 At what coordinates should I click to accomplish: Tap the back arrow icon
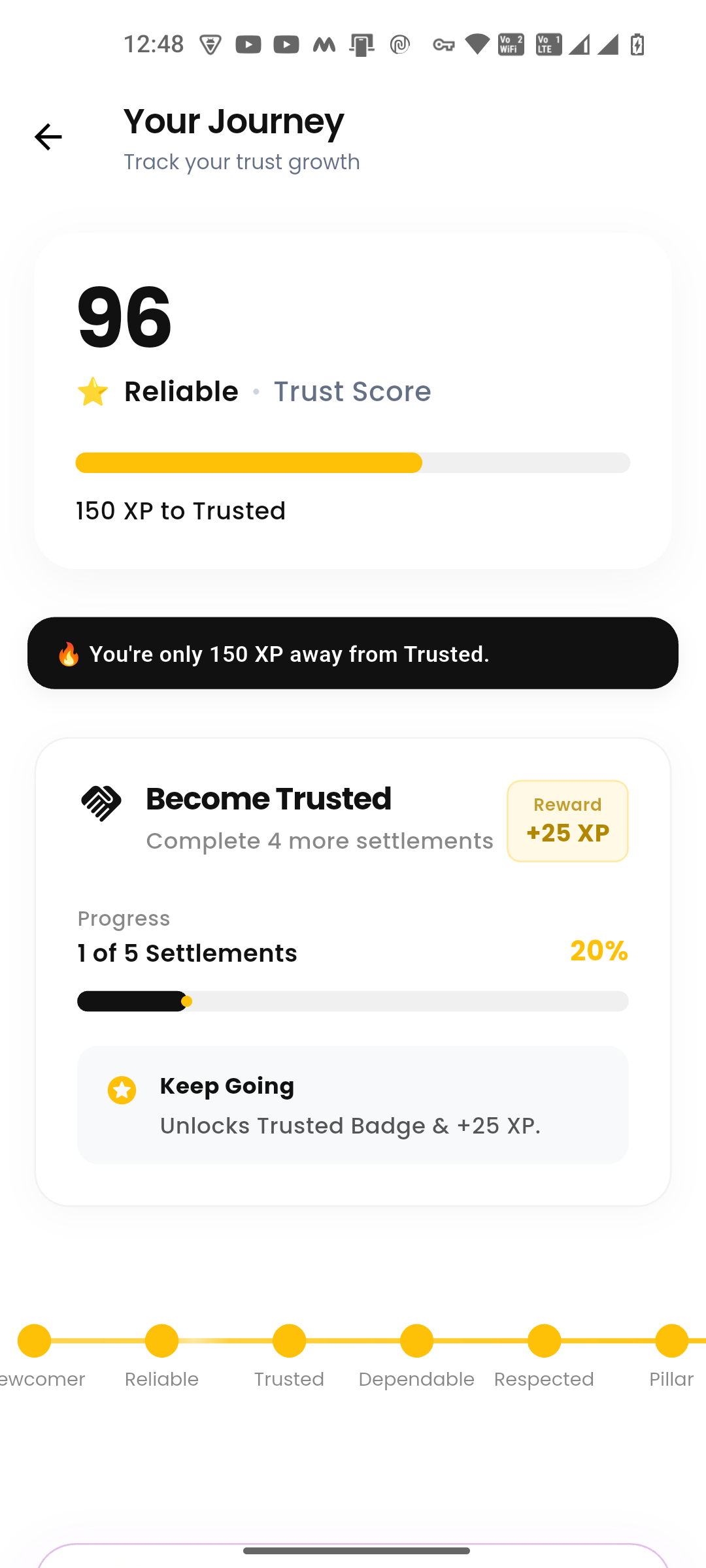[48, 137]
